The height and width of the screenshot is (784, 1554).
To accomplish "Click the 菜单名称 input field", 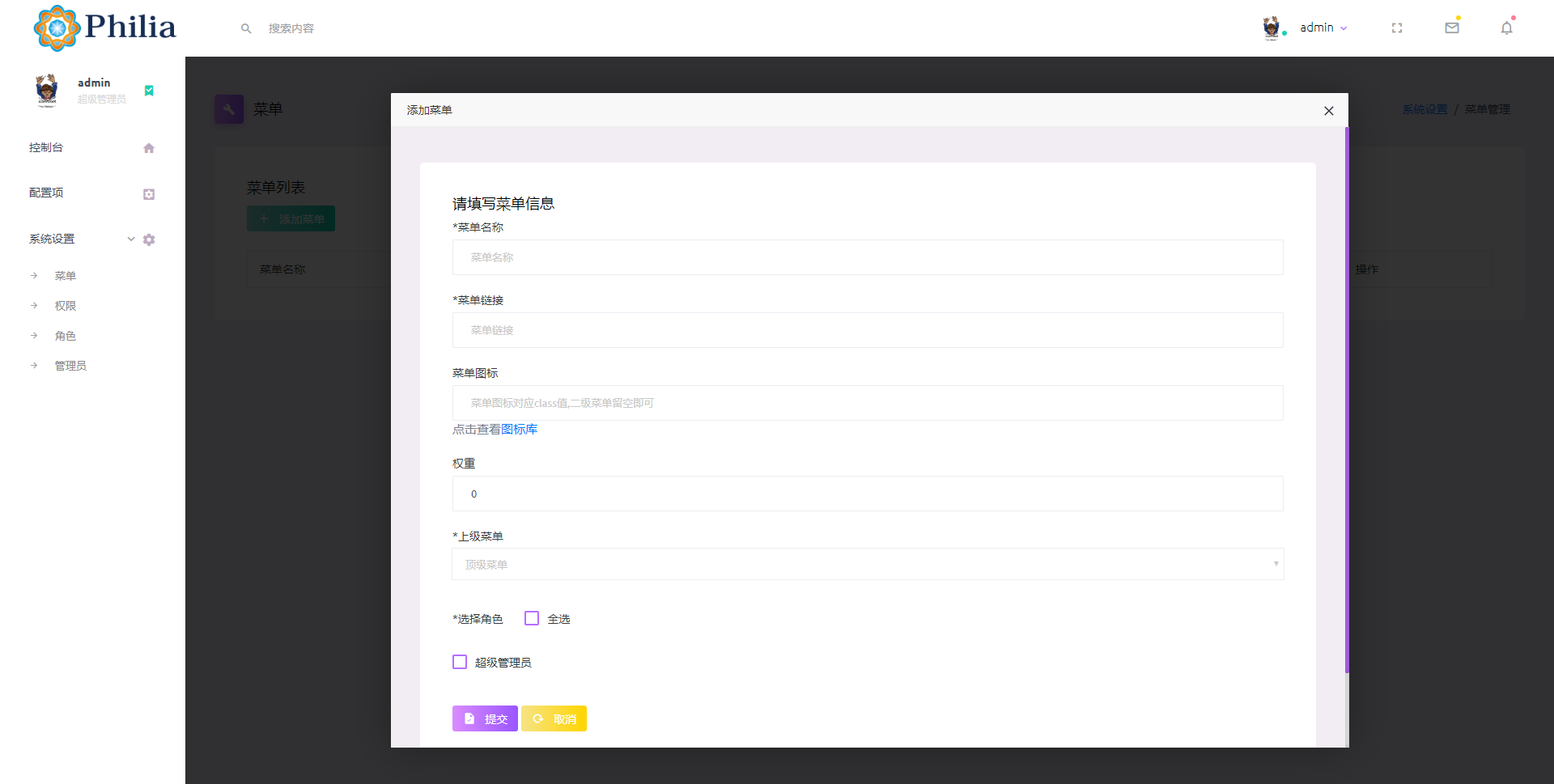I will click(x=868, y=257).
